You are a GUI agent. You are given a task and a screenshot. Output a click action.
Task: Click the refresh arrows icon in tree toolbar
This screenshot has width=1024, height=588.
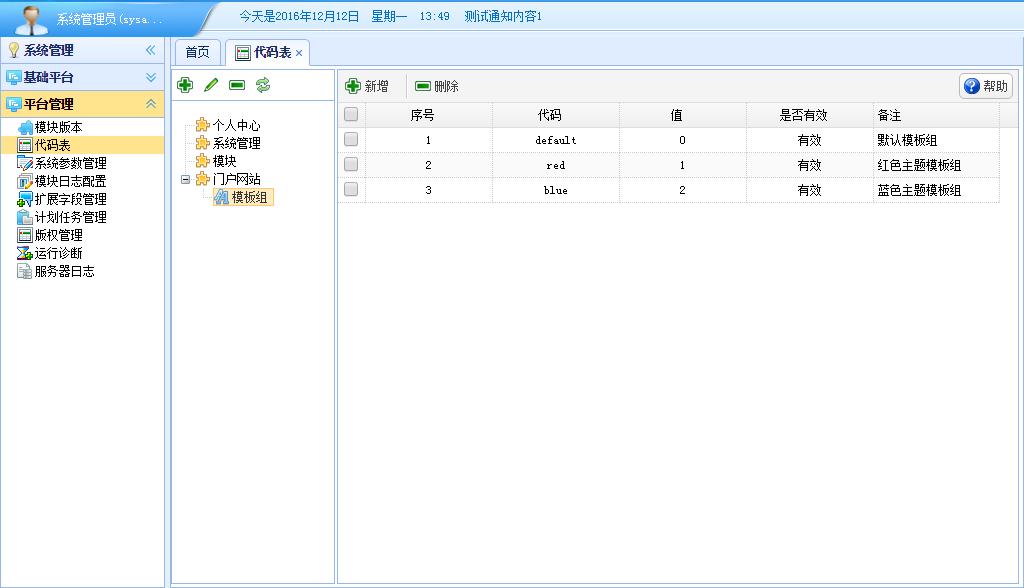point(263,86)
